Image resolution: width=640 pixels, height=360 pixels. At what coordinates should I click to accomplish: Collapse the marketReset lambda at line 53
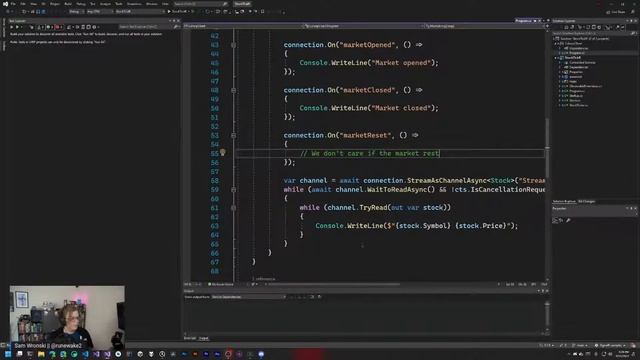(233, 136)
